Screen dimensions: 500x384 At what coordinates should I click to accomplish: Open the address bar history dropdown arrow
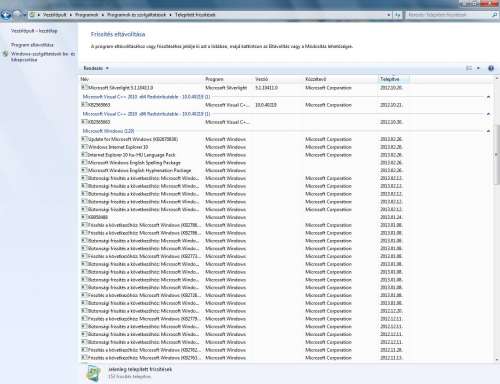(x=389, y=15)
